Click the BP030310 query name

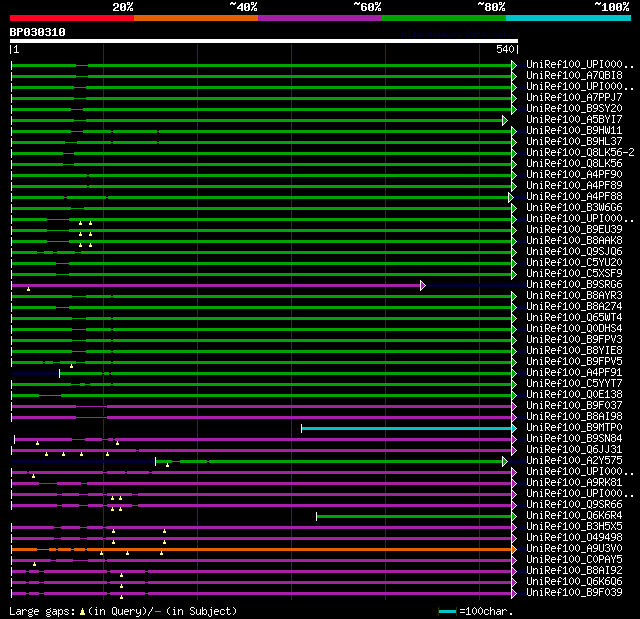[x=38, y=32]
